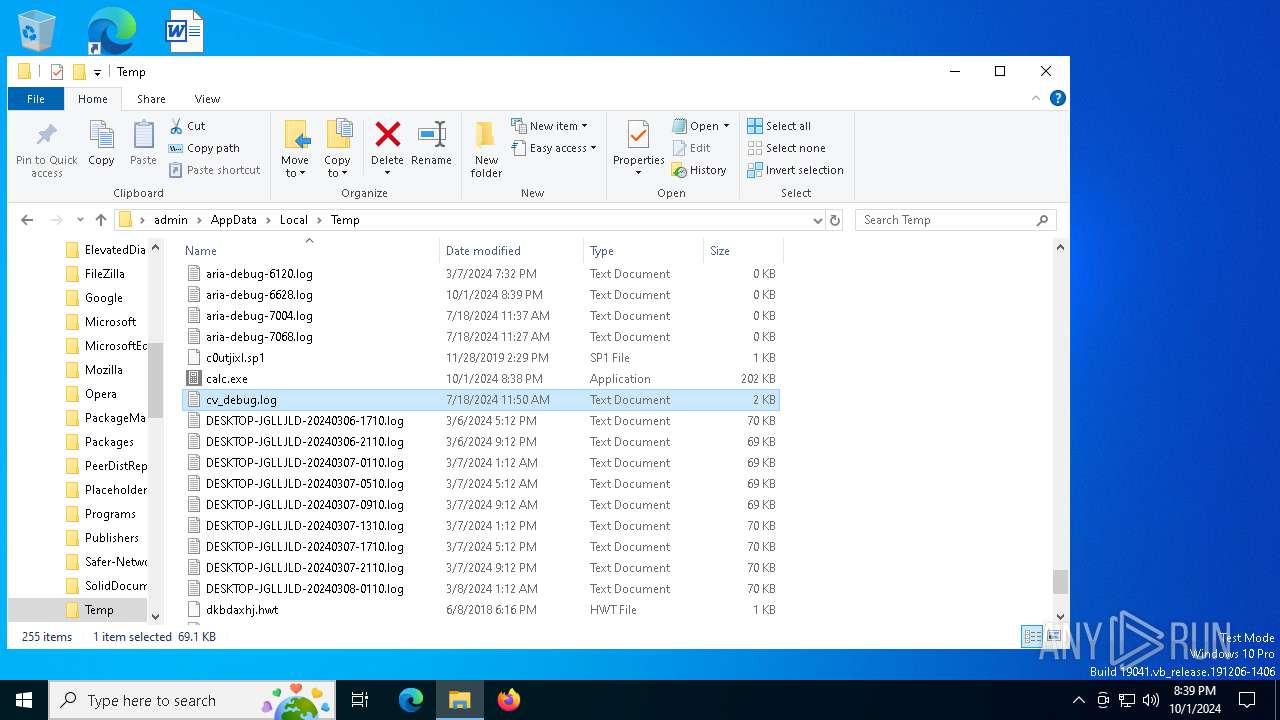
Task: Sort by Size column header
Action: 743,251
